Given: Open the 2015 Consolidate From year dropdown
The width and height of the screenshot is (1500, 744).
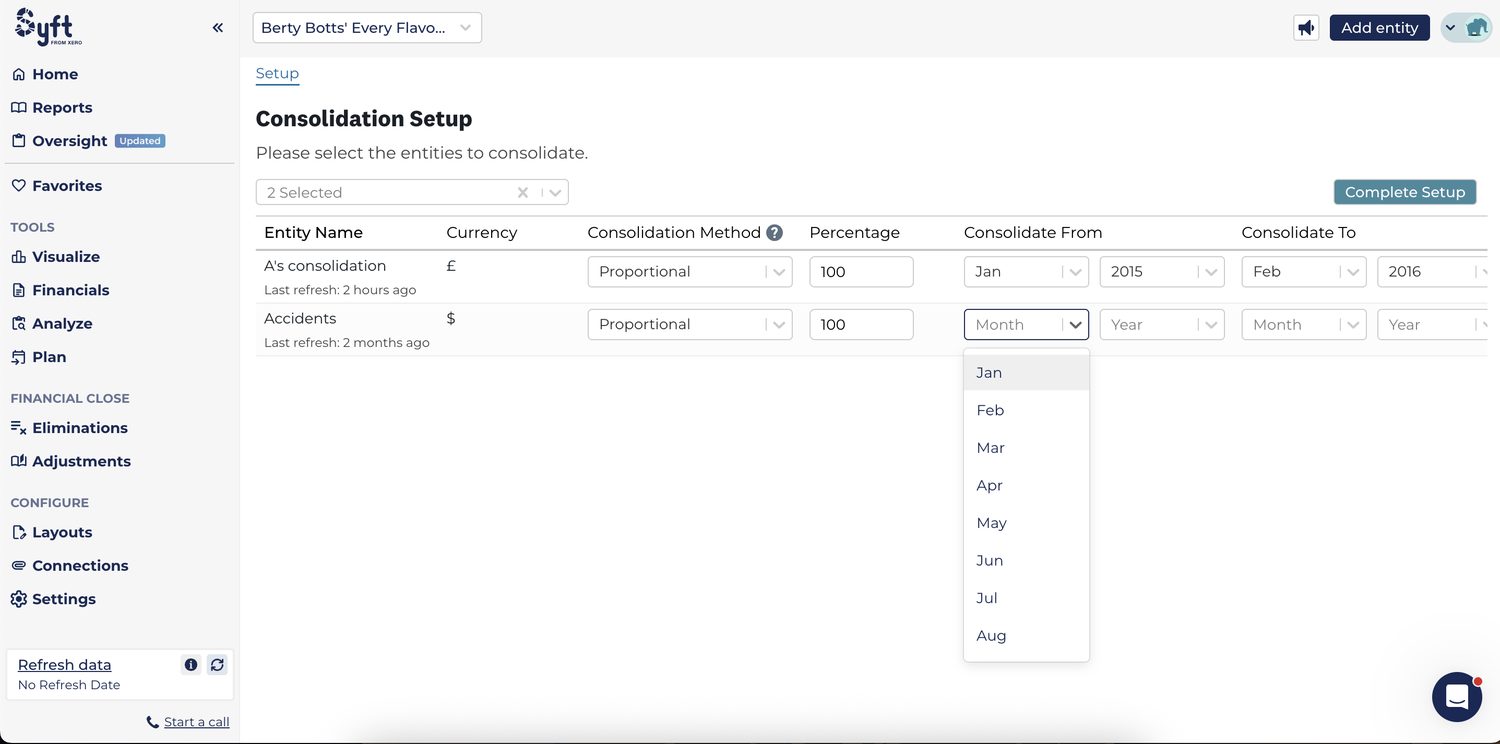Looking at the screenshot, I should (1162, 272).
